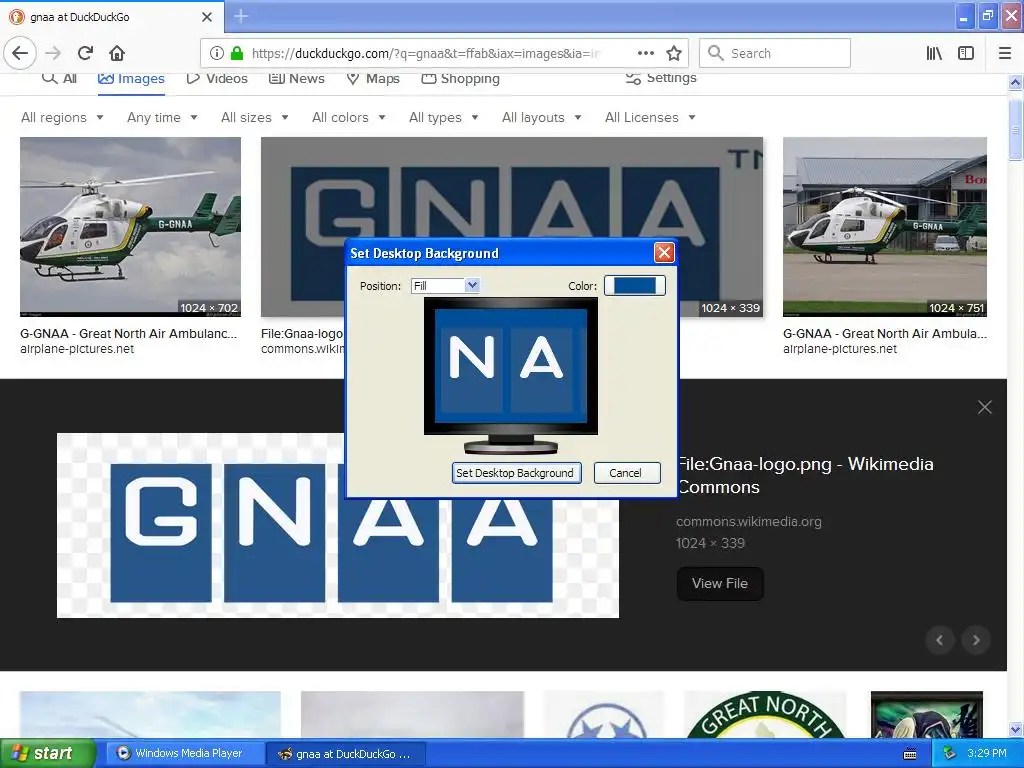Close the gnaa at DuckDuckGo tab
The height and width of the screenshot is (768, 1024).
tap(206, 17)
